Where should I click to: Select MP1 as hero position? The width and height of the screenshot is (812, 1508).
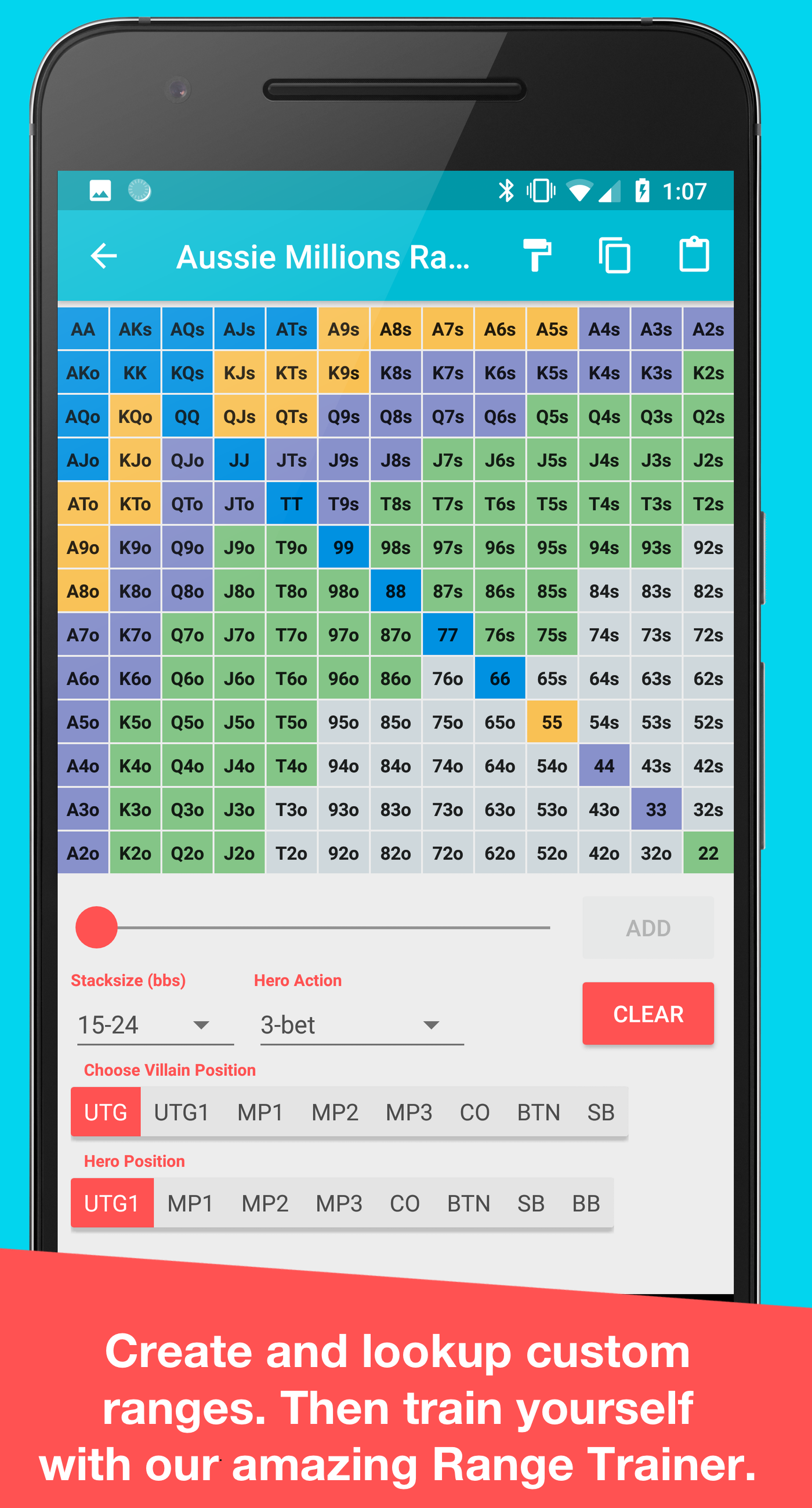[190, 1203]
